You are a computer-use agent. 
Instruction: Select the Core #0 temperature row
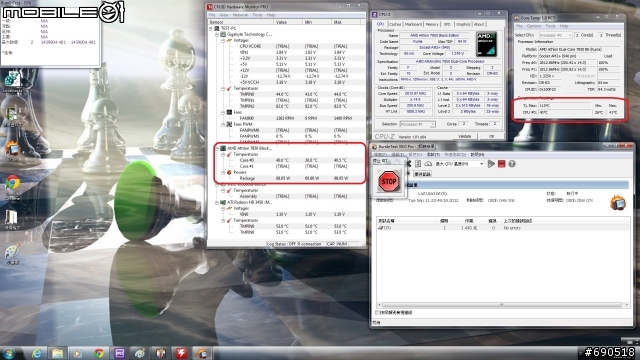pos(287,160)
